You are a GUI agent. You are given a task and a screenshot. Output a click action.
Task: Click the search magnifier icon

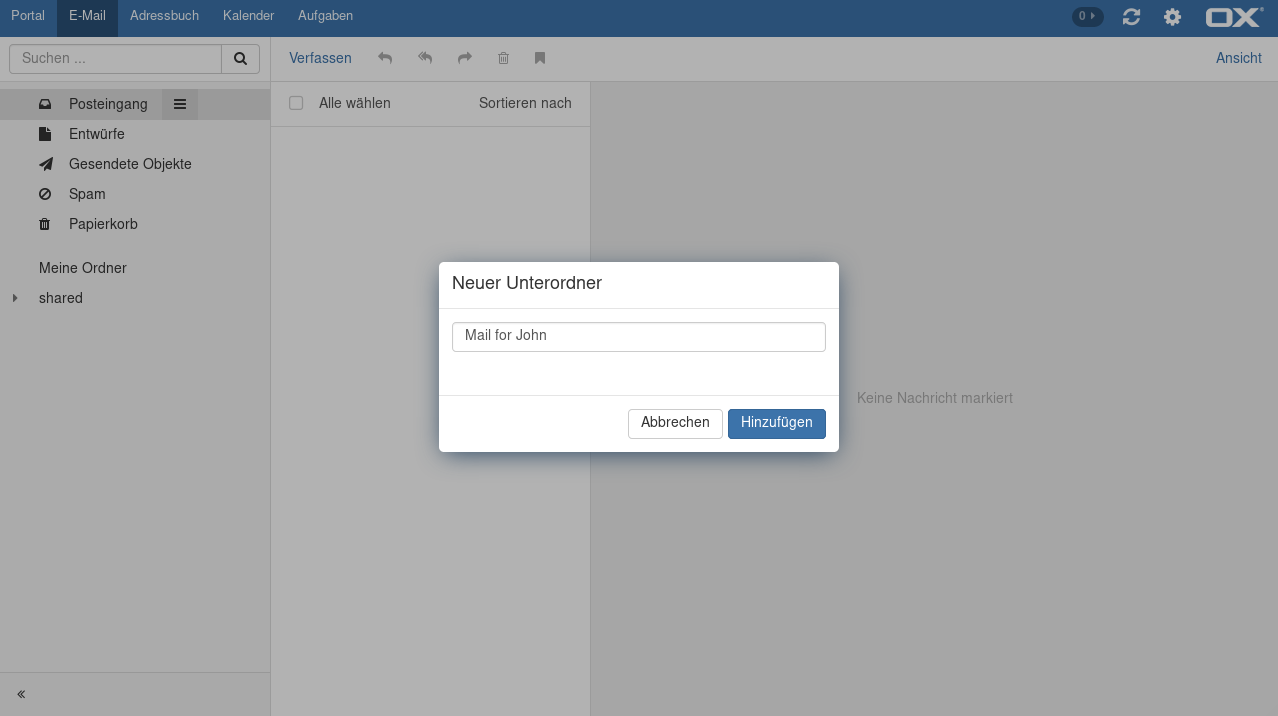(x=240, y=59)
